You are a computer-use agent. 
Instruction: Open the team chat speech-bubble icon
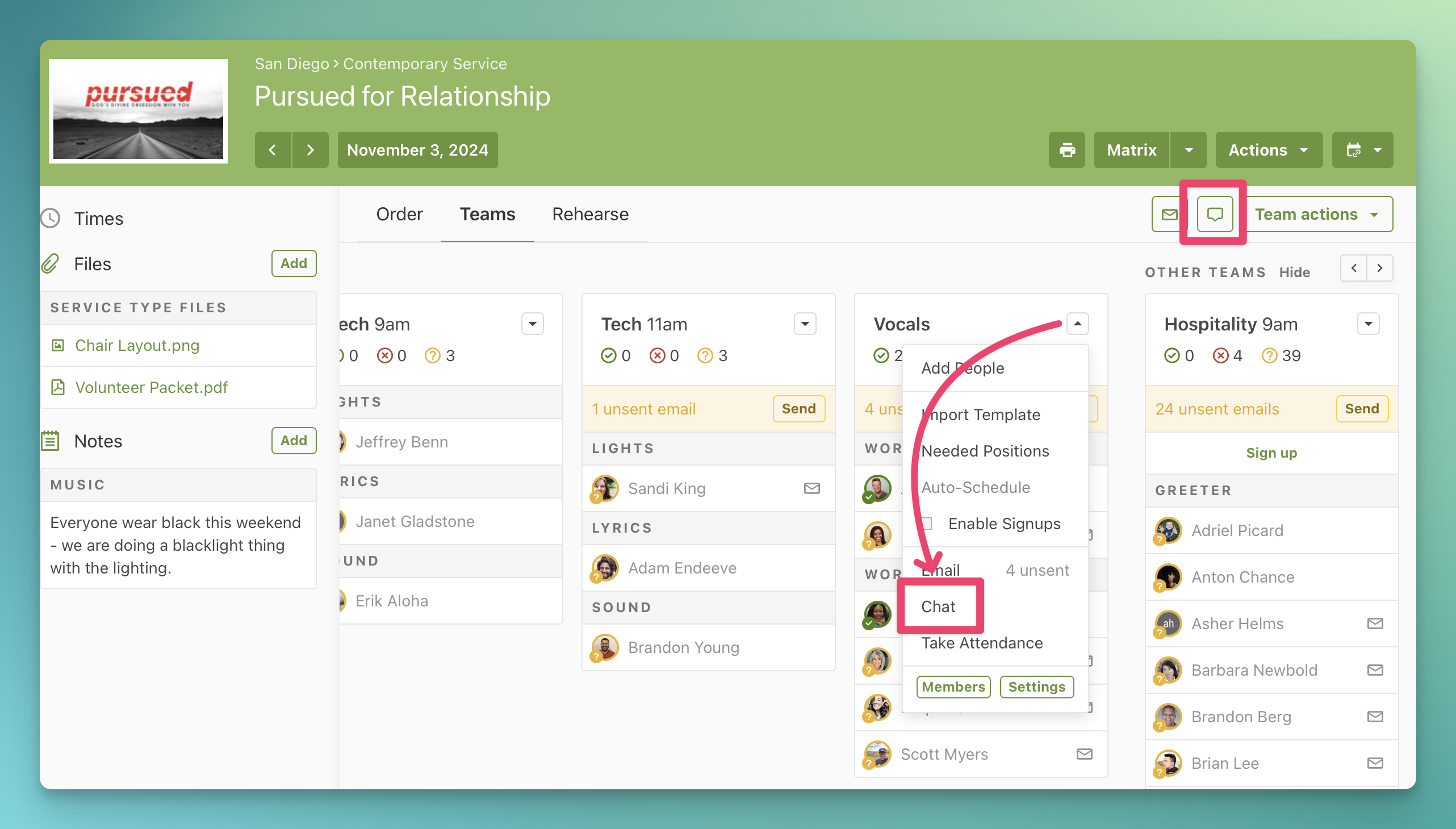pyautogui.click(x=1215, y=214)
